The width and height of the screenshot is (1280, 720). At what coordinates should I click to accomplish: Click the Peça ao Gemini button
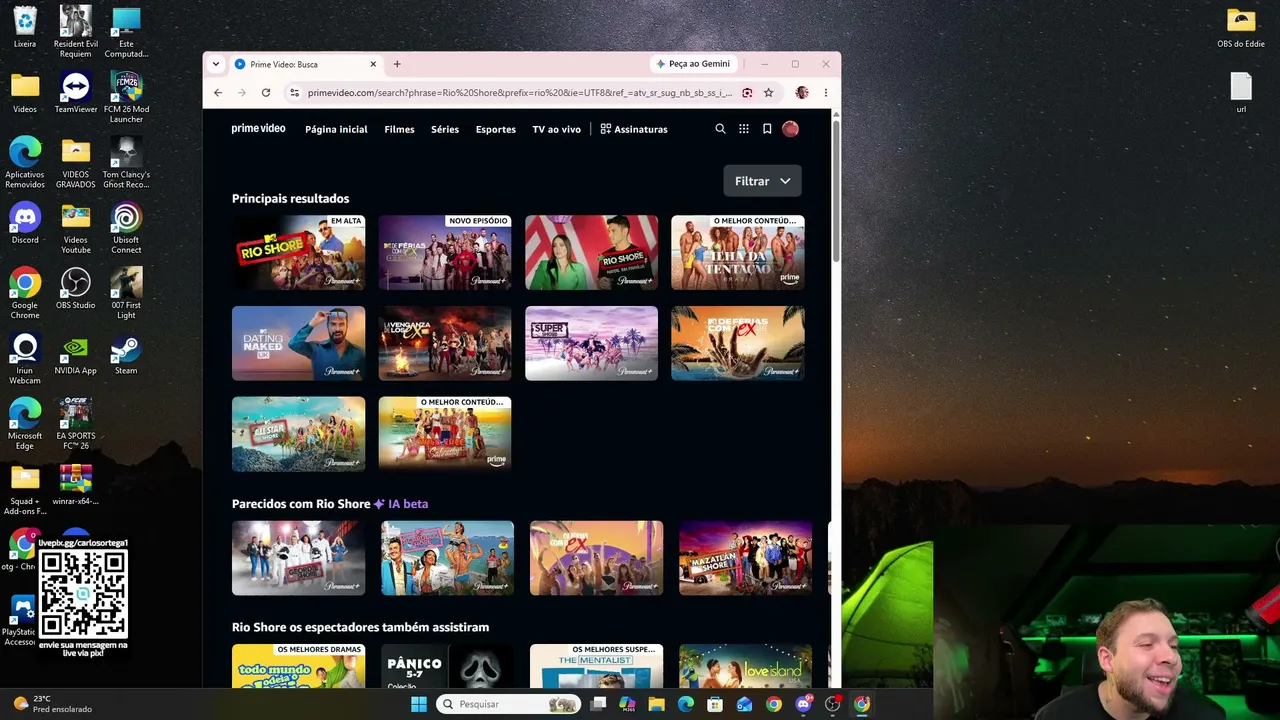(693, 64)
